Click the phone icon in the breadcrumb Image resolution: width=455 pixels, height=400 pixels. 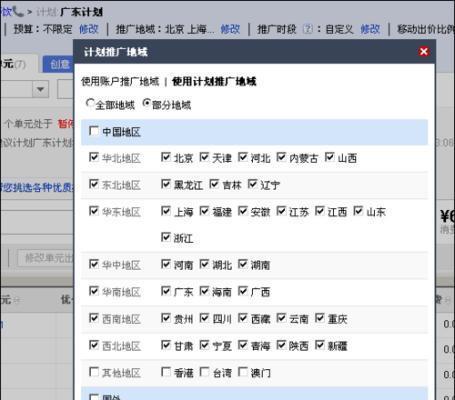tap(18, 12)
